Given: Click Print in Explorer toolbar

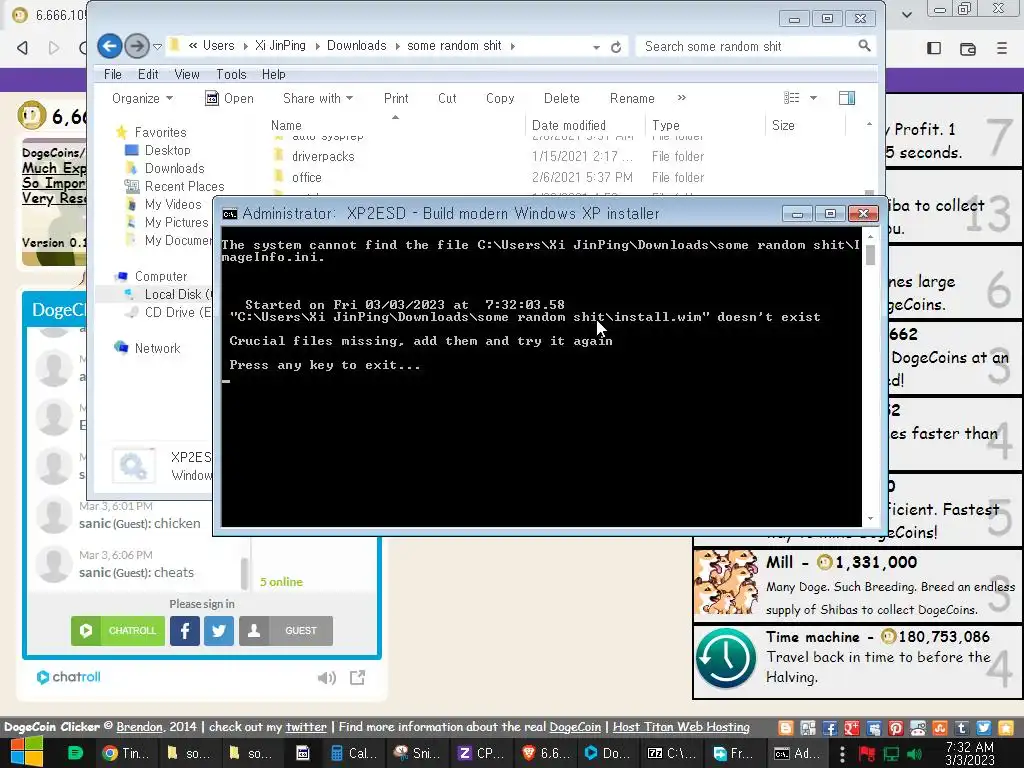Looking at the screenshot, I should coord(396,99).
